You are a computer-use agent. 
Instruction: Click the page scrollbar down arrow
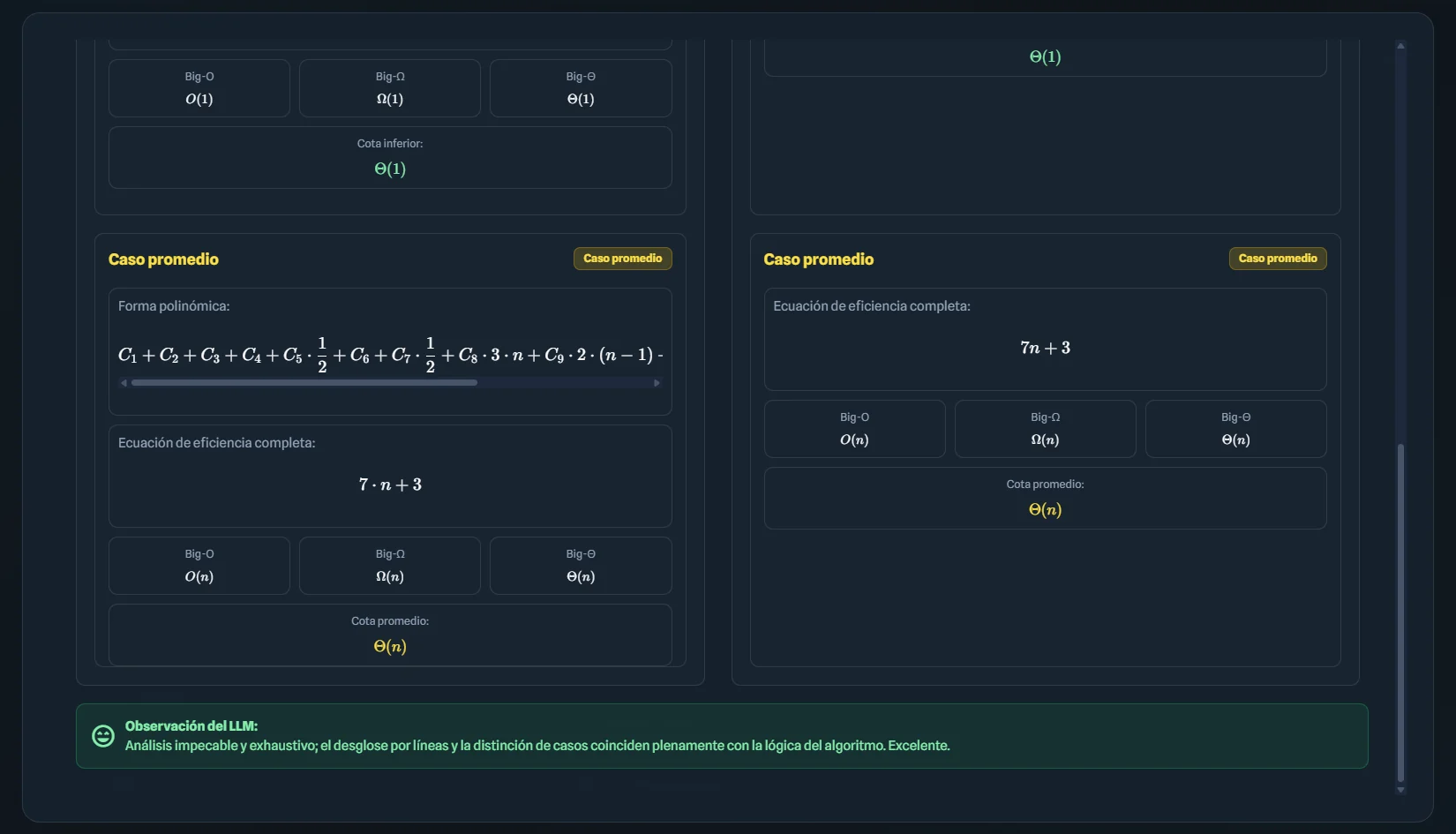[x=1400, y=790]
